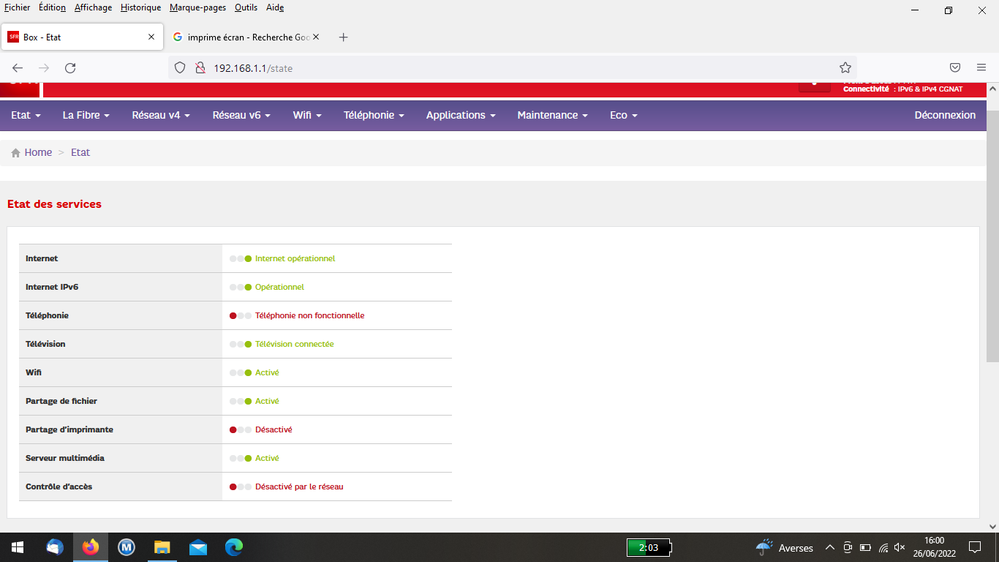Click the URL address bar field
Viewport: 999px width, 562px height.
click(x=500, y=68)
